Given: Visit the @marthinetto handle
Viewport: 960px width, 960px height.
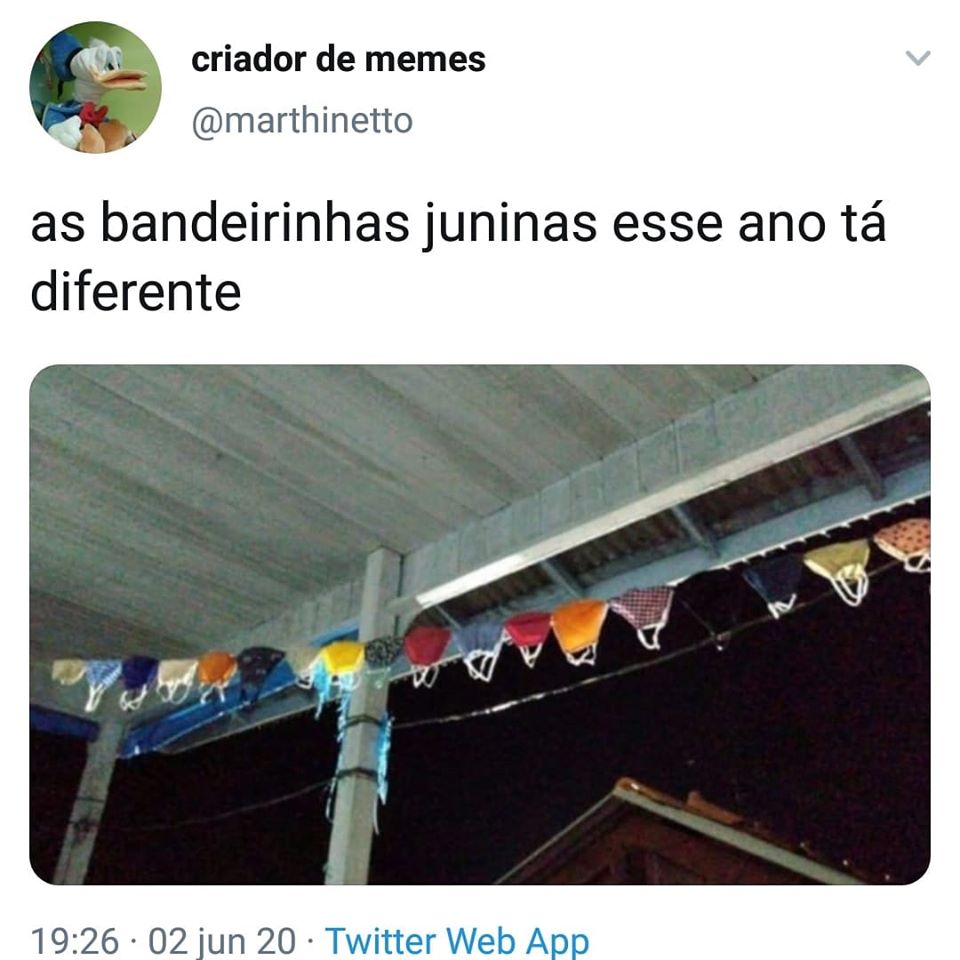Looking at the screenshot, I should [302, 121].
